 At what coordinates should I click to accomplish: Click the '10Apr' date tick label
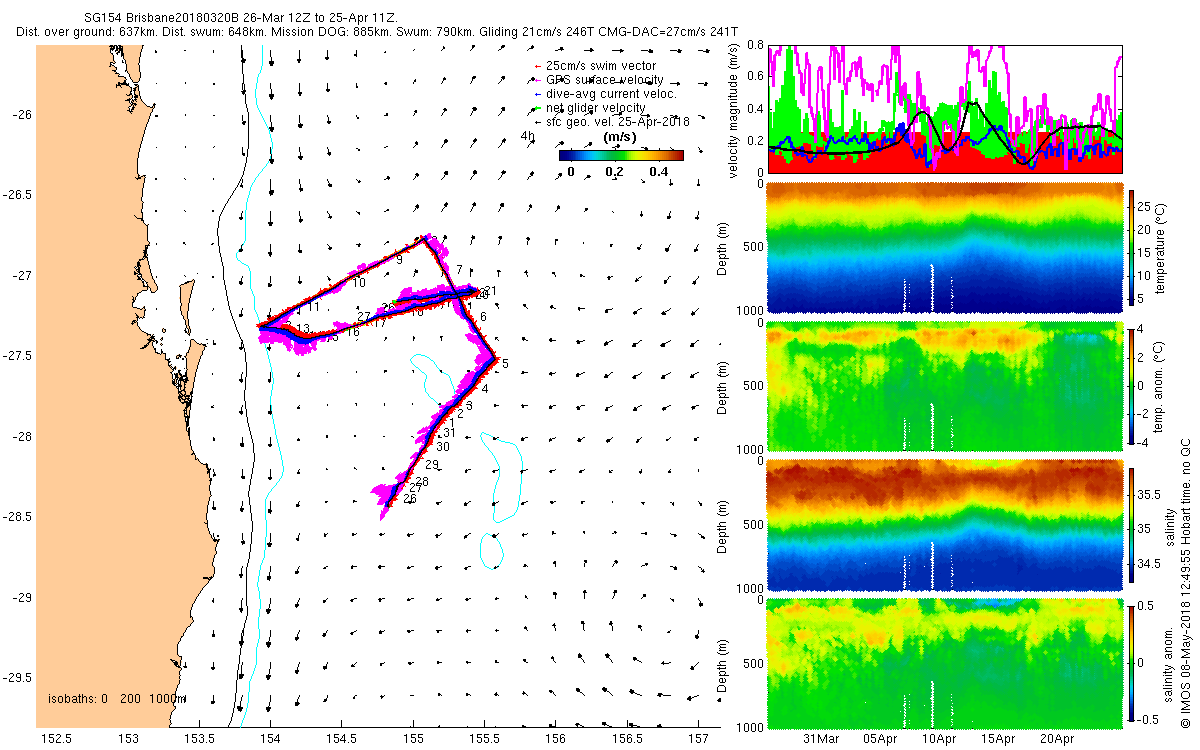point(940,739)
